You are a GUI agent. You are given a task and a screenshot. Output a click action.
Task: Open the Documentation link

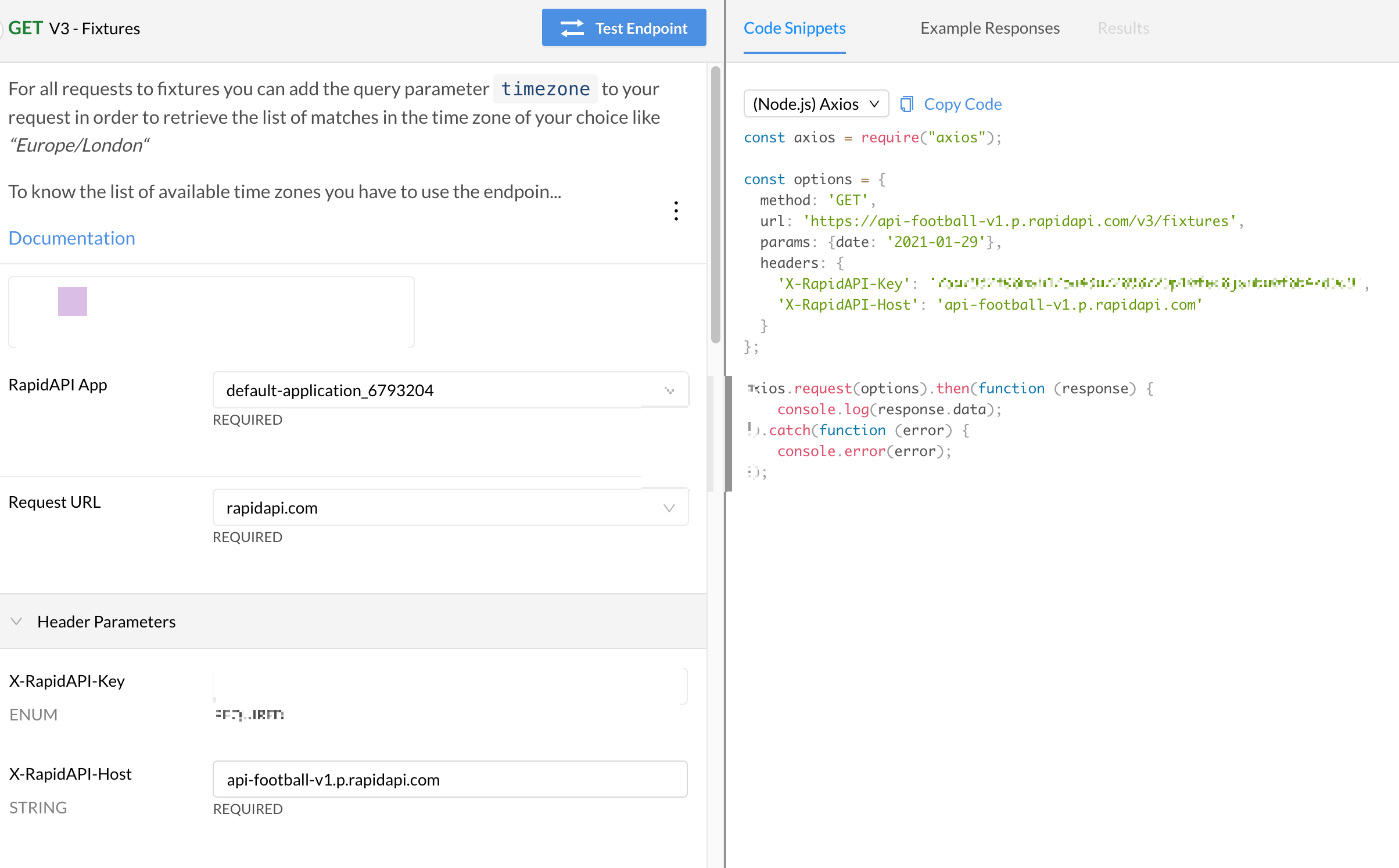pos(72,238)
